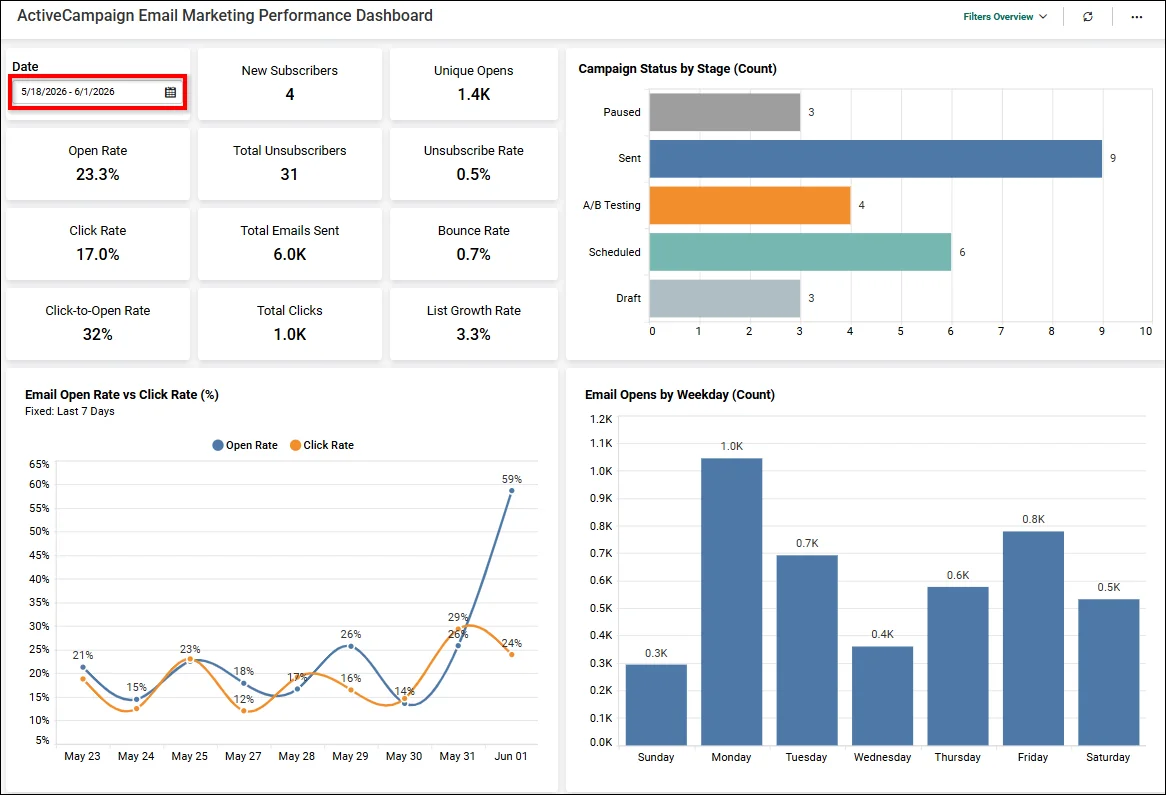Toggle the Click Rate legend item
The height and width of the screenshot is (795, 1166).
322,445
